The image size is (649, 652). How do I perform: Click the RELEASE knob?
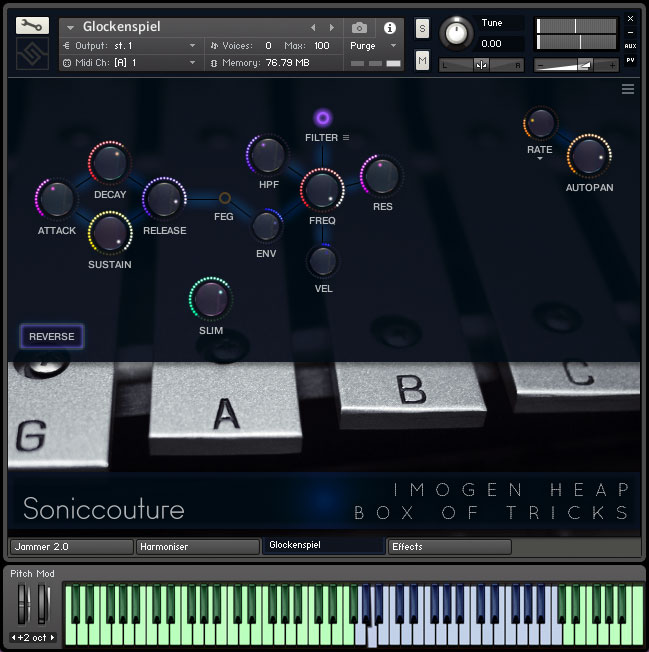coord(164,199)
